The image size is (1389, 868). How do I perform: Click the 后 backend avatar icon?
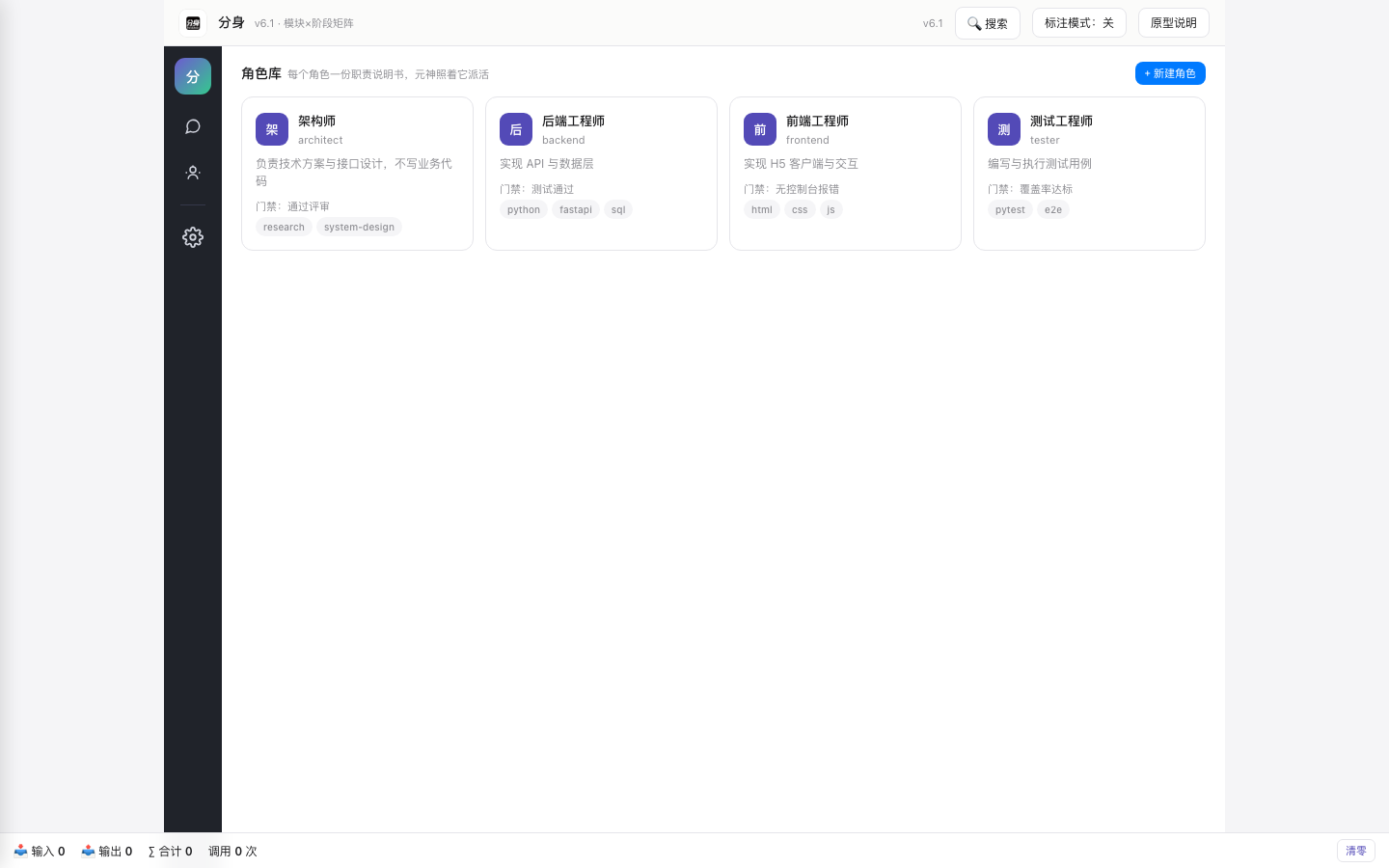pos(516,129)
